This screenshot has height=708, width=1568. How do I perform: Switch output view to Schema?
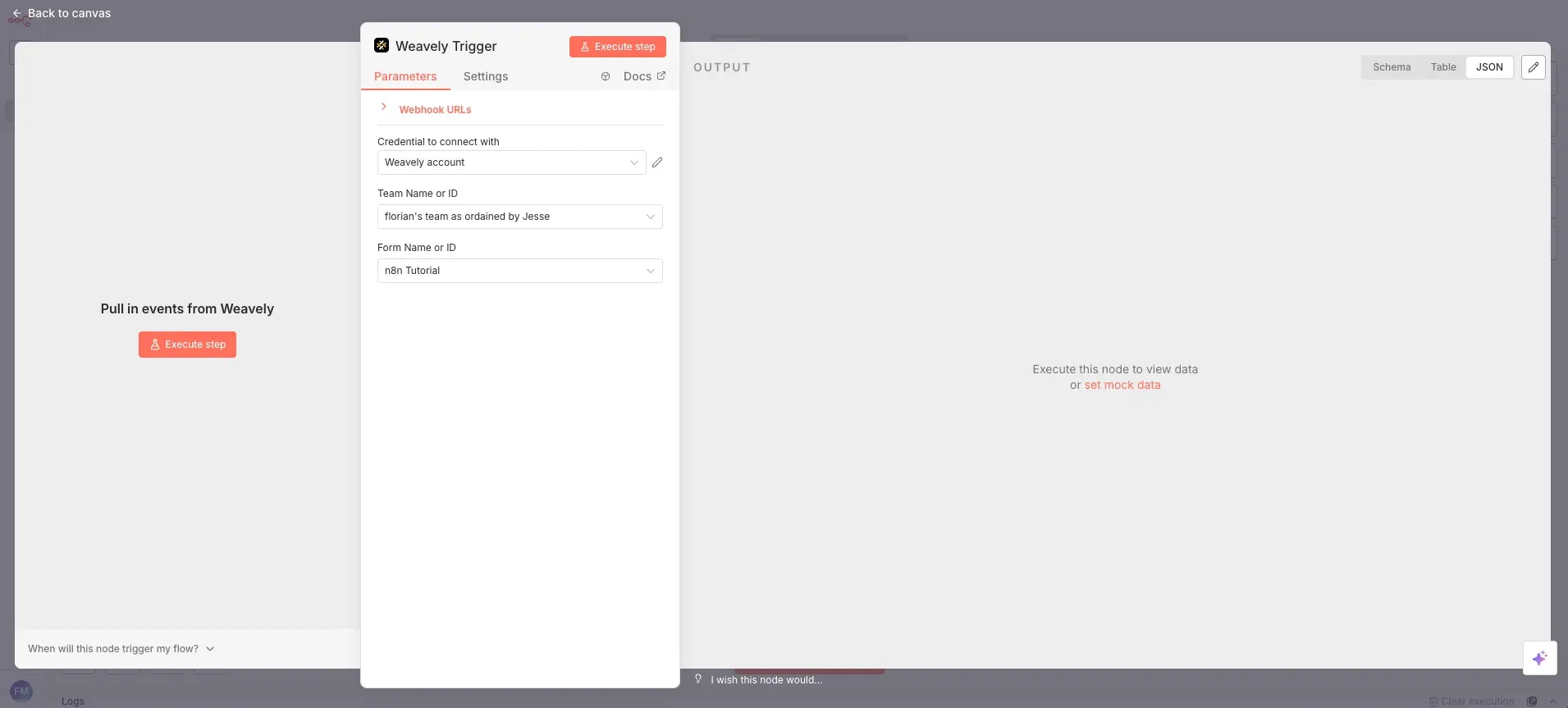point(1392,67)
